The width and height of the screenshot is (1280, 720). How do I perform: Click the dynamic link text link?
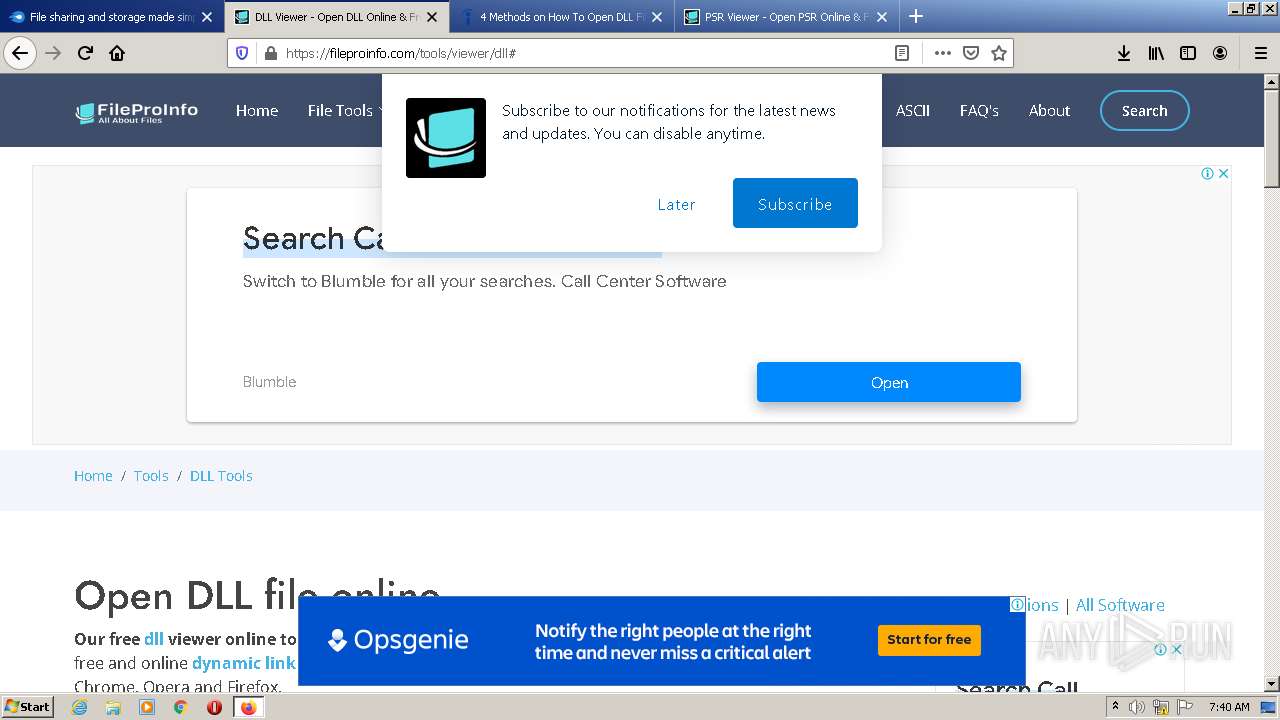tap(244, 663)
